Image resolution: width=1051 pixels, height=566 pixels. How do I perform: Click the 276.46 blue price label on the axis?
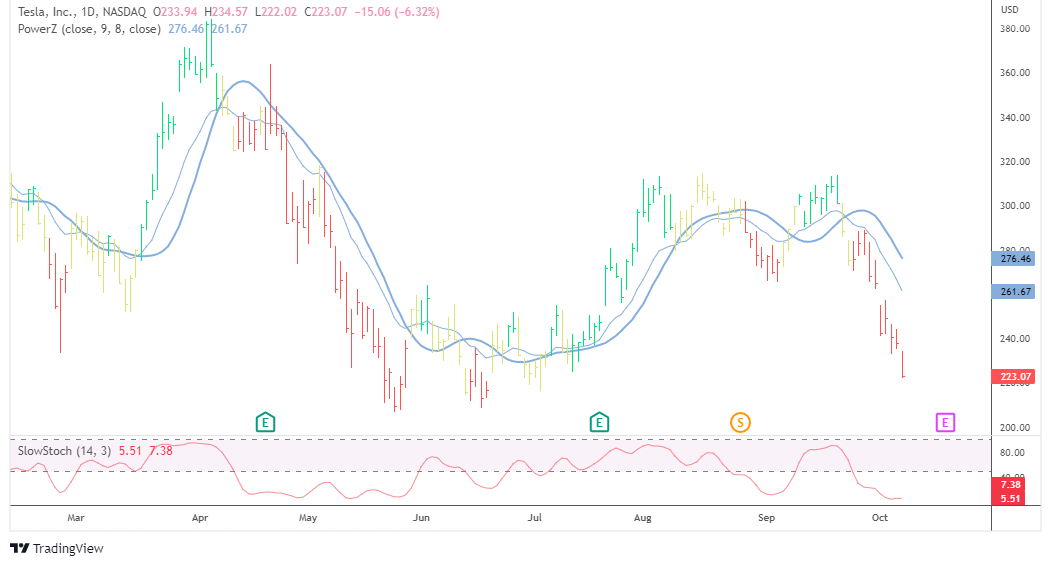pos(1013,259)
